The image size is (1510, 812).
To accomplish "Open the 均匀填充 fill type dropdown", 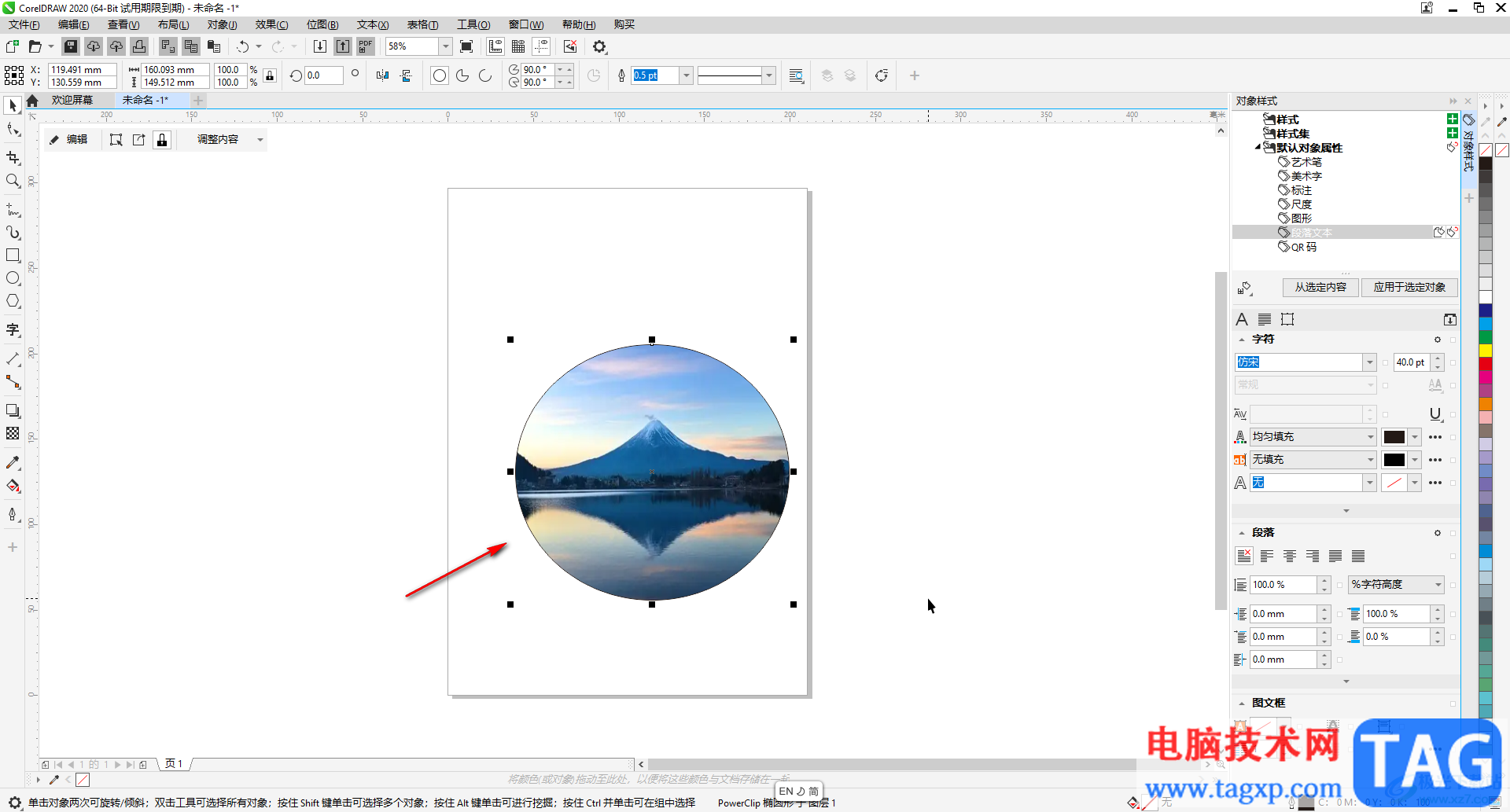I will [1370, 437].
